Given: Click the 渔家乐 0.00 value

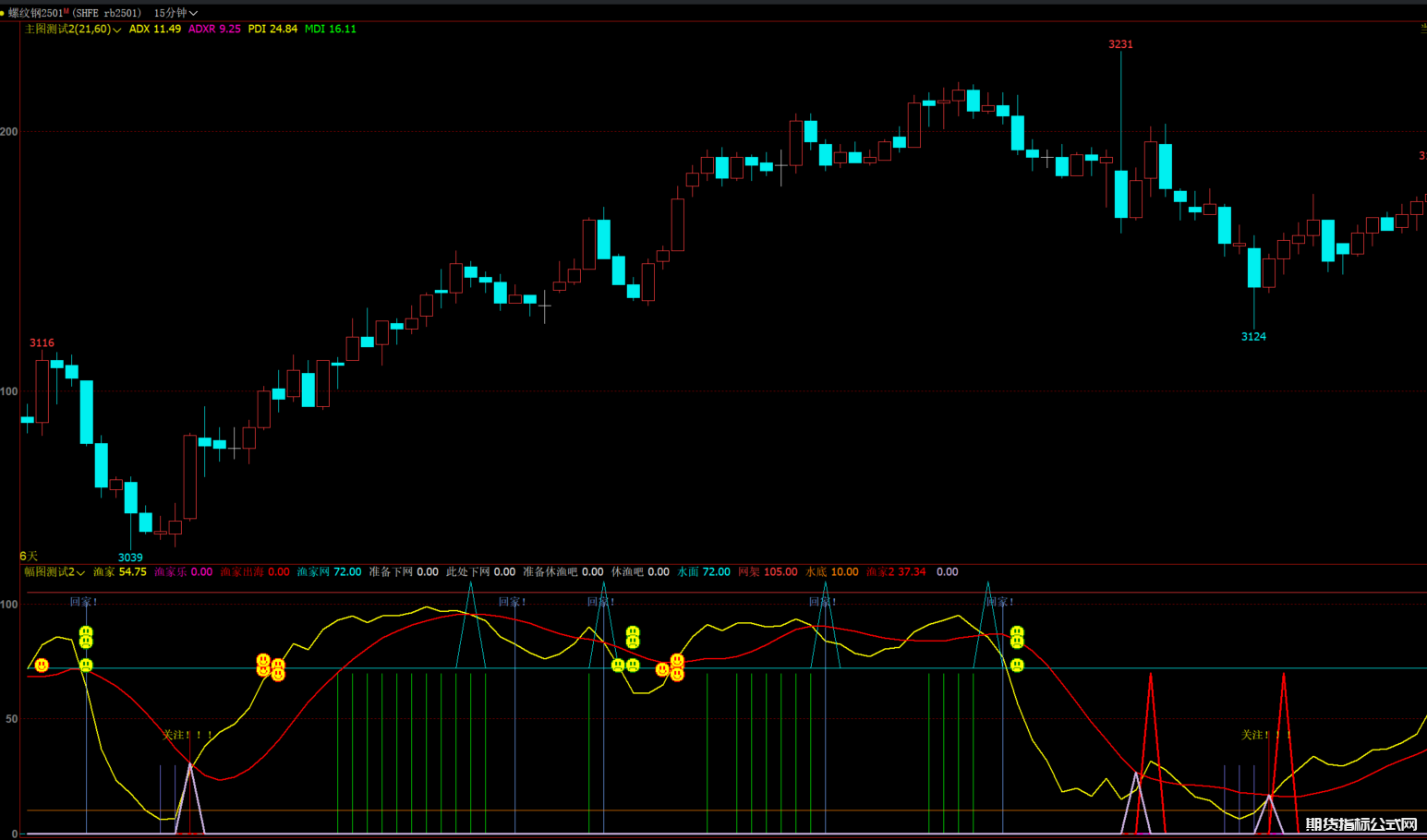Looking at the screenshot, I should [x=183, y=572].
